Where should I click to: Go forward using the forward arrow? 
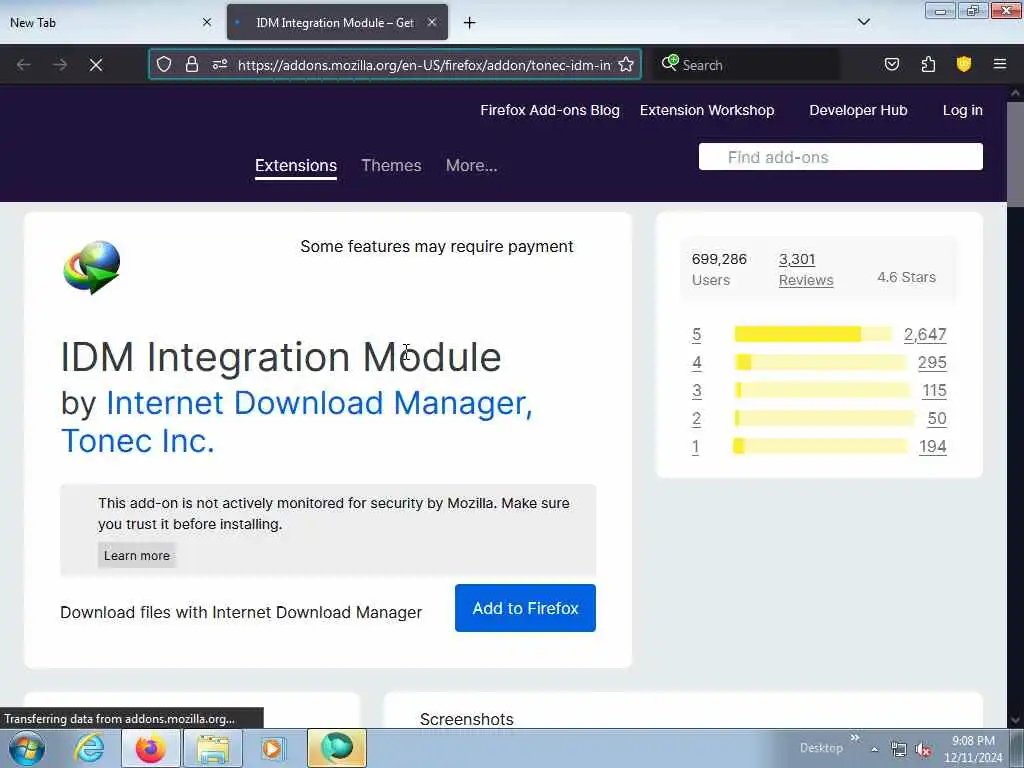tap(60, 65)
